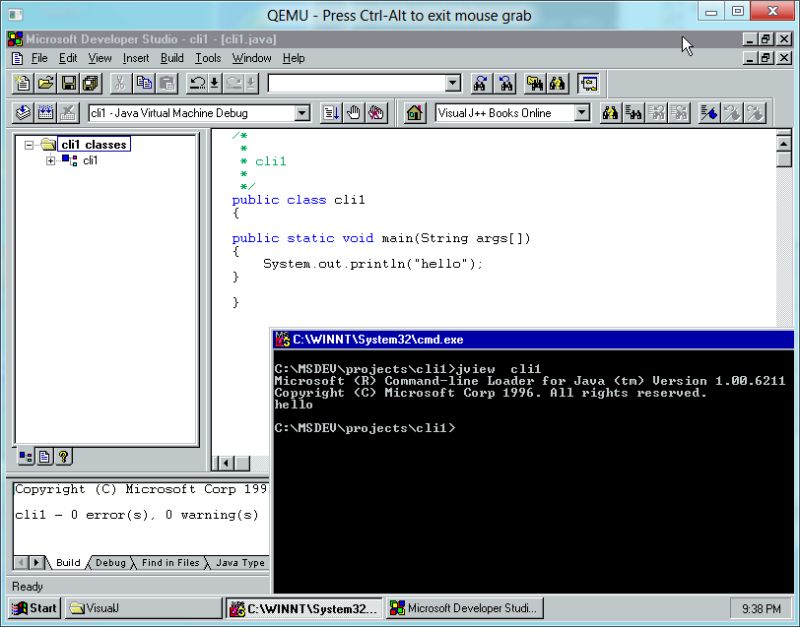Click the editor's horizontal scrollbar left arrow
Viewport: 800px width, 627px height.
point(226,462)
